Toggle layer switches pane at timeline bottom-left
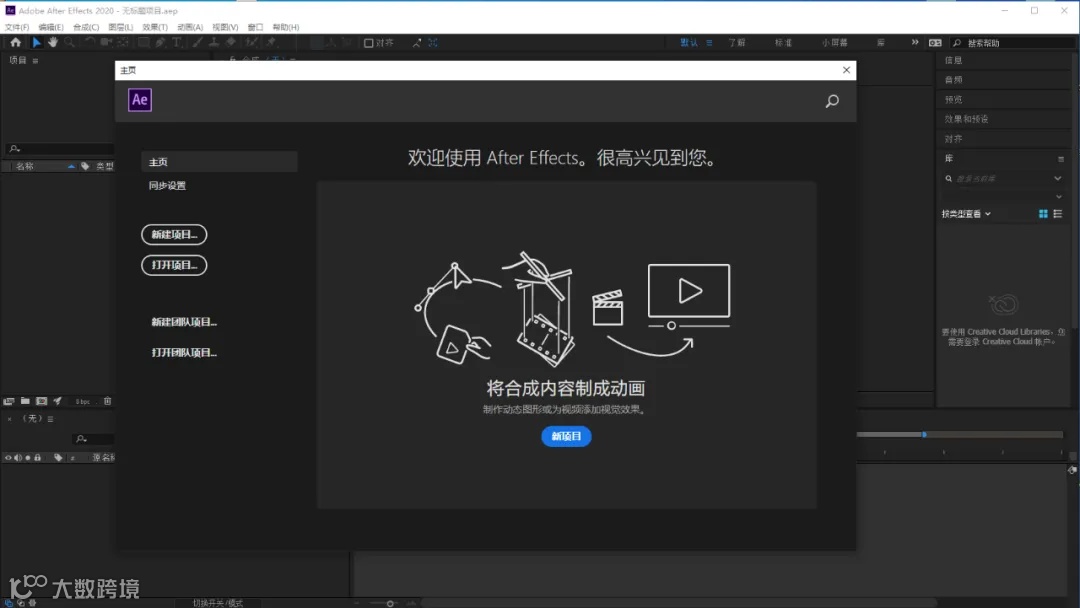Image resolution: width=1080 pixels, height=608 pixels. pyautogui.click(x=9, y=602)
